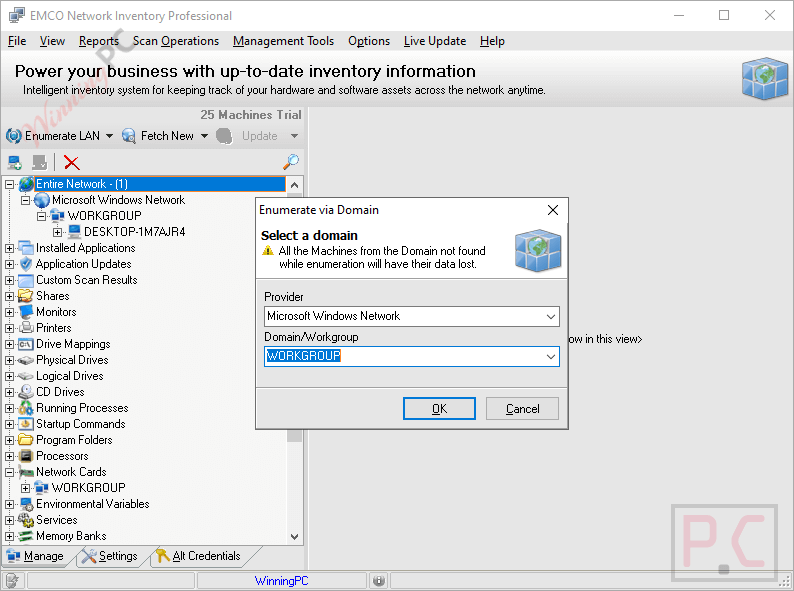Viewport: 794px width, 591px height.
Task: Open the Live Update menu
Action: [434, 41]
